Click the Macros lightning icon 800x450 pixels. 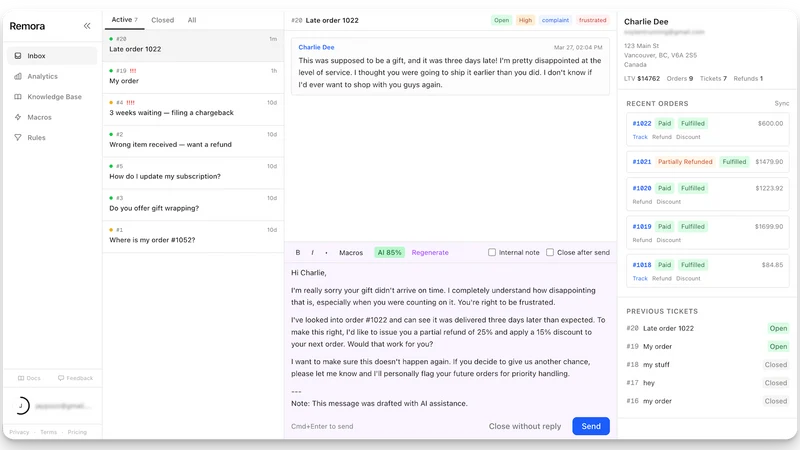(x=18, y=117)
